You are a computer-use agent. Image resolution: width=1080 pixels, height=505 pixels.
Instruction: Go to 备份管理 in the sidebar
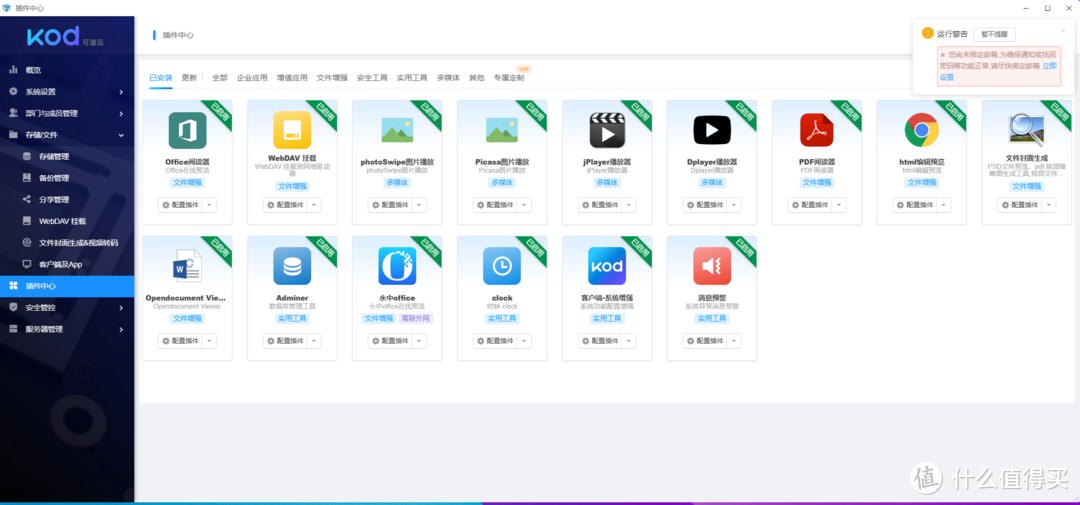68,178
